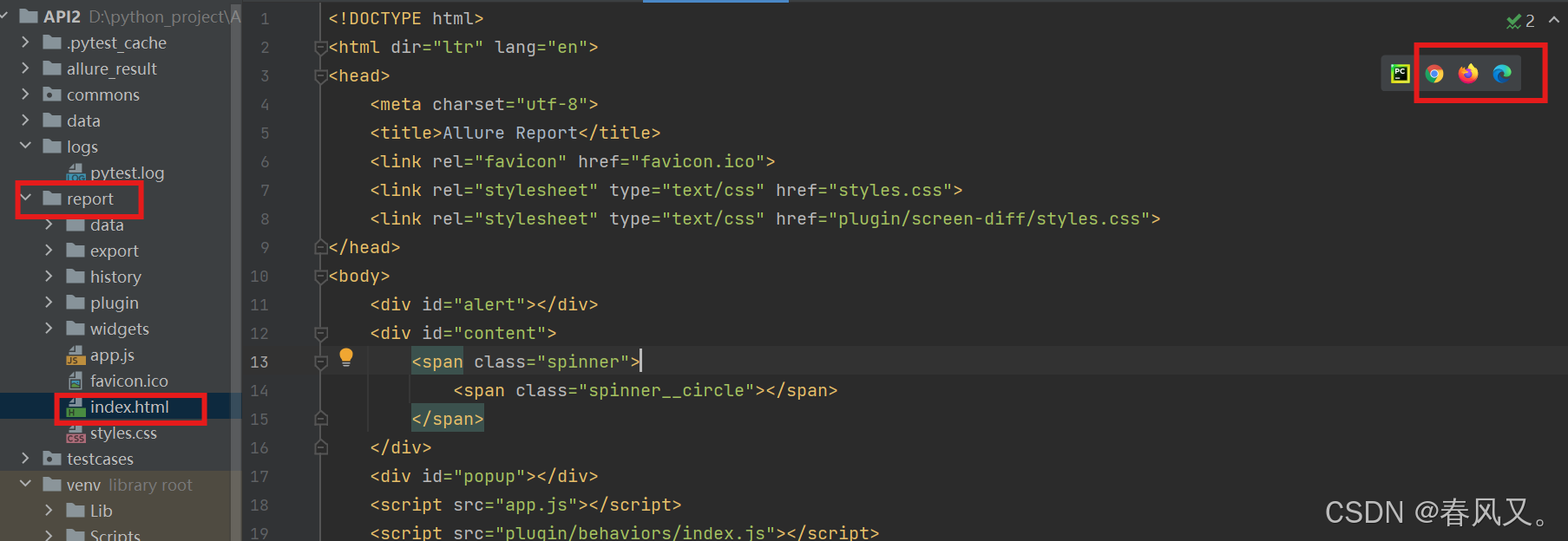Click the API2 project folder icon

tap(29, 16)
